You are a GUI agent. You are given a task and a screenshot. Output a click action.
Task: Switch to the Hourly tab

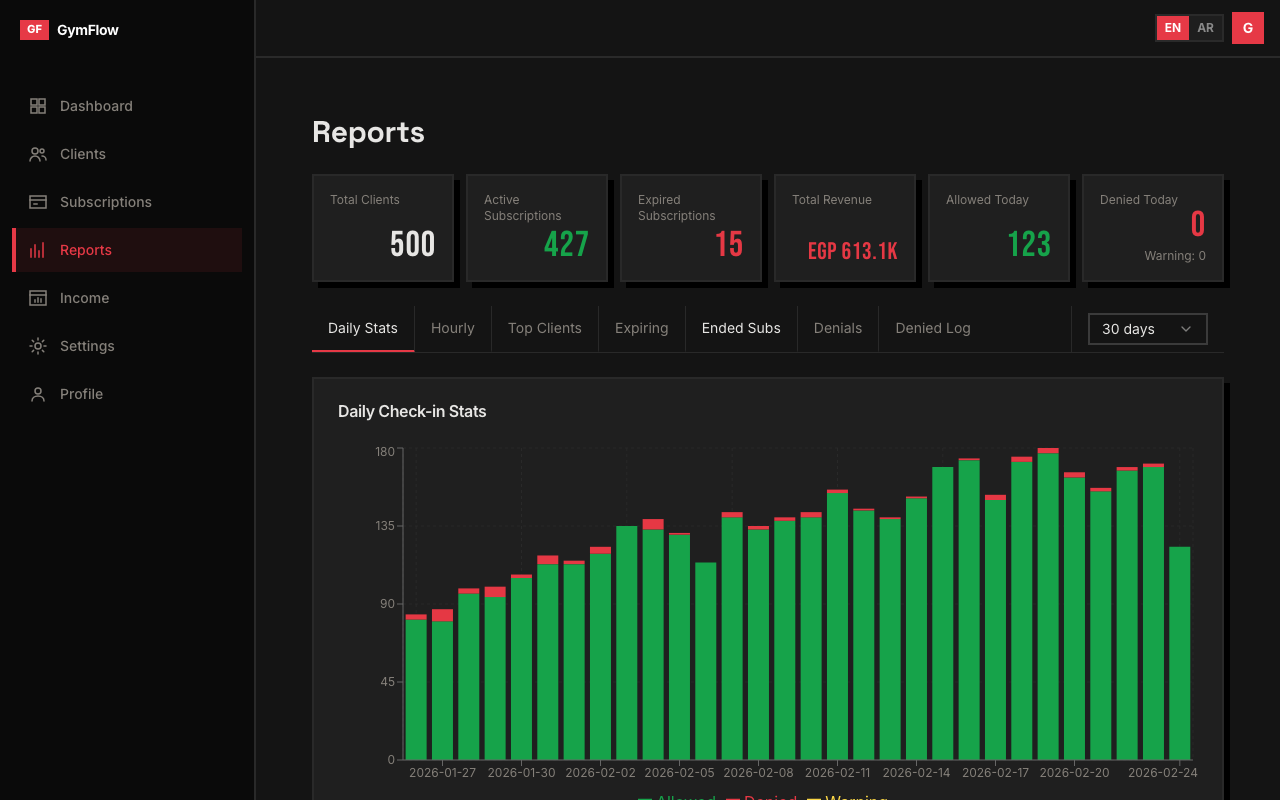452,328
